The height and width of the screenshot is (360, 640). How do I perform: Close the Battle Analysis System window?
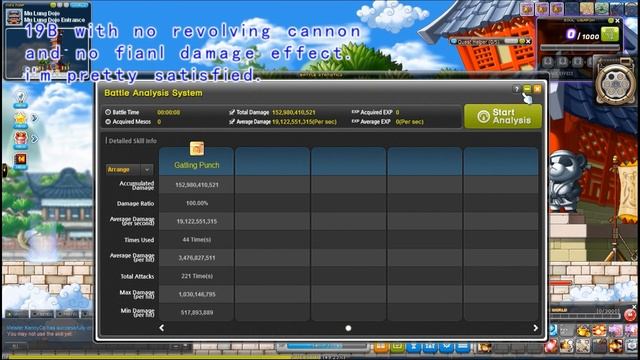click(538, 89)
